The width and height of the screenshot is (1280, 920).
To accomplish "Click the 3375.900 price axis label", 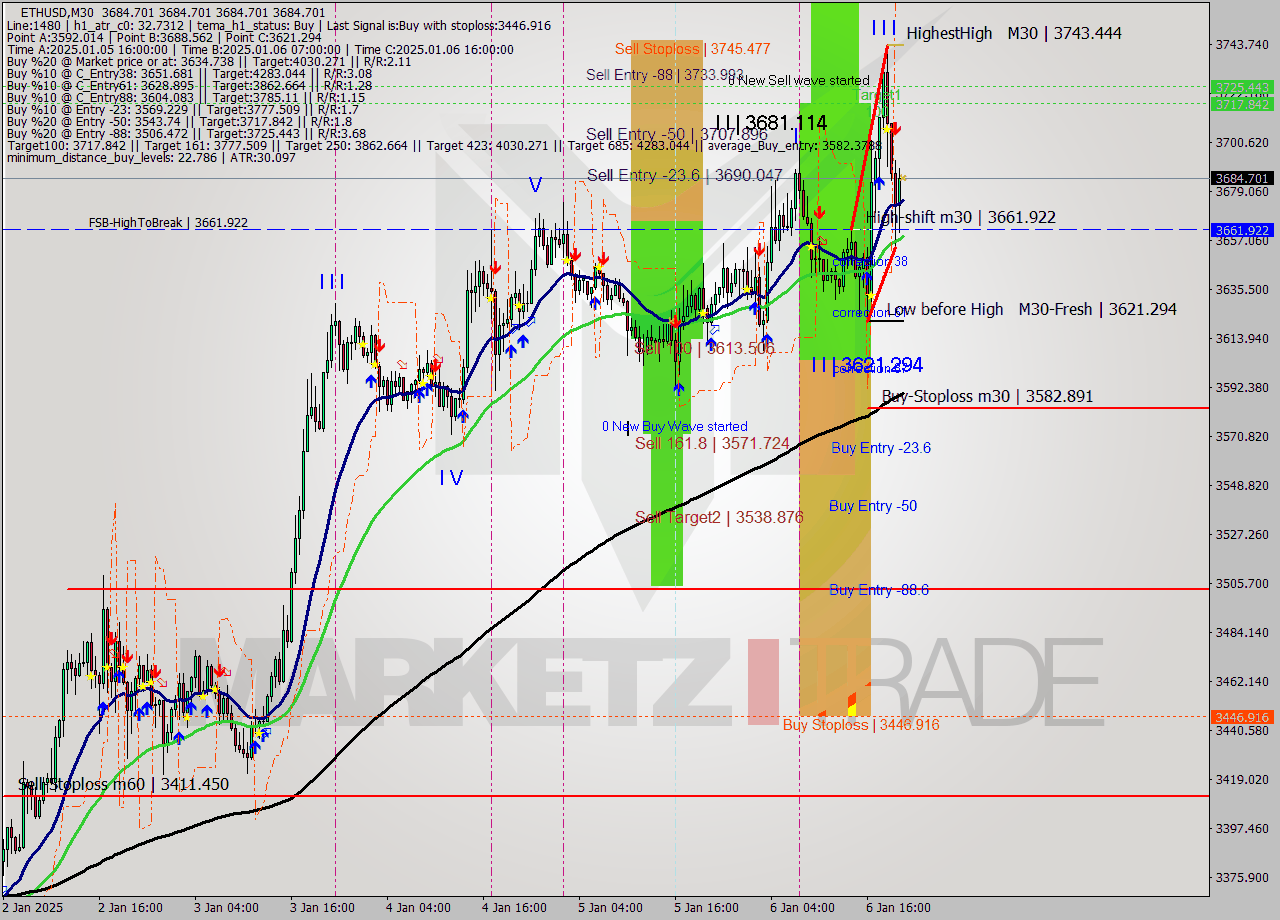I will [x=1241, y=877].
